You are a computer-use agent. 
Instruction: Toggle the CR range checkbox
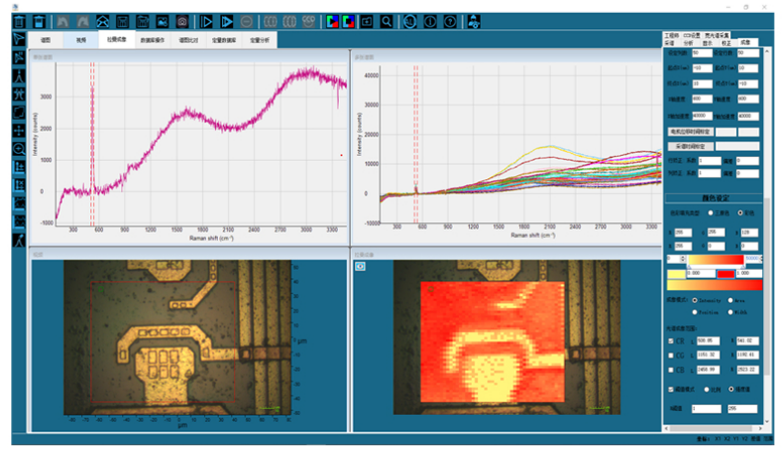(671, 340)
